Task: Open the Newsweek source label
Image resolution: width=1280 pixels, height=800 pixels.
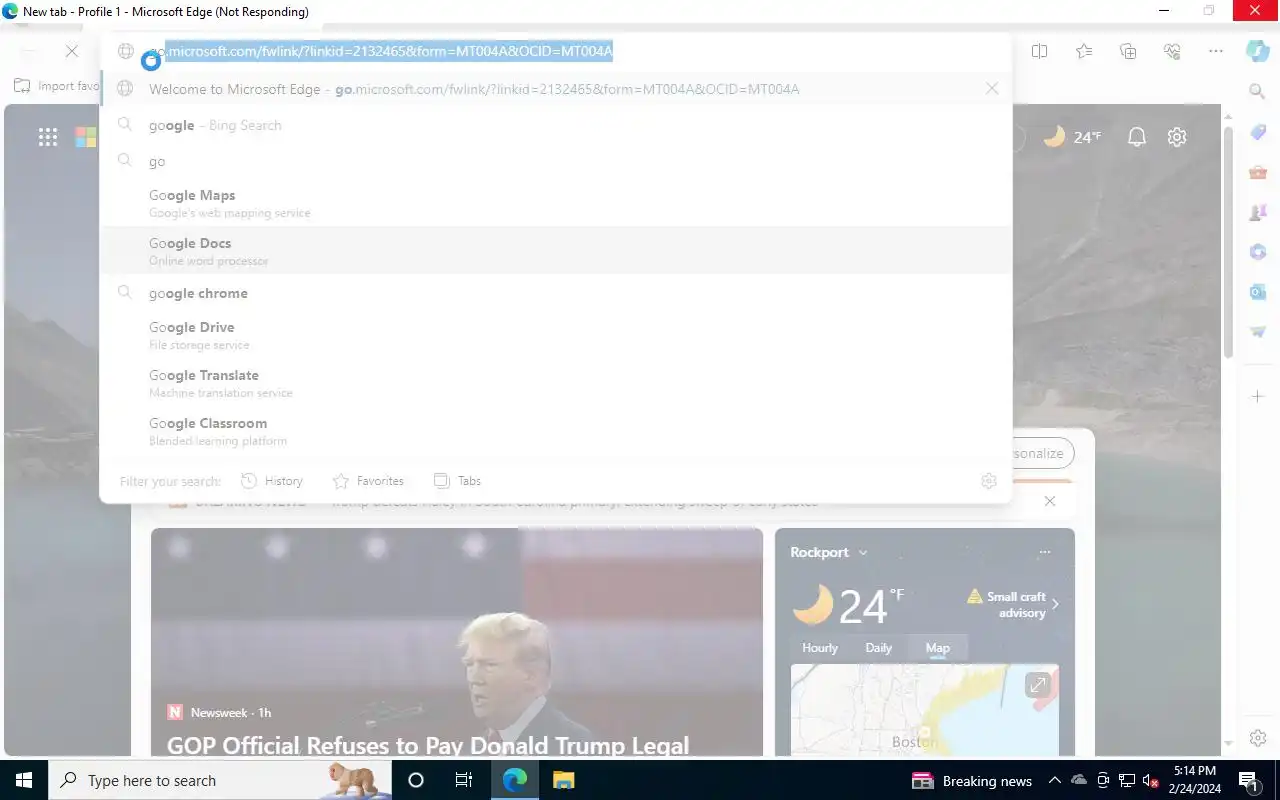Action: point(218,712)
